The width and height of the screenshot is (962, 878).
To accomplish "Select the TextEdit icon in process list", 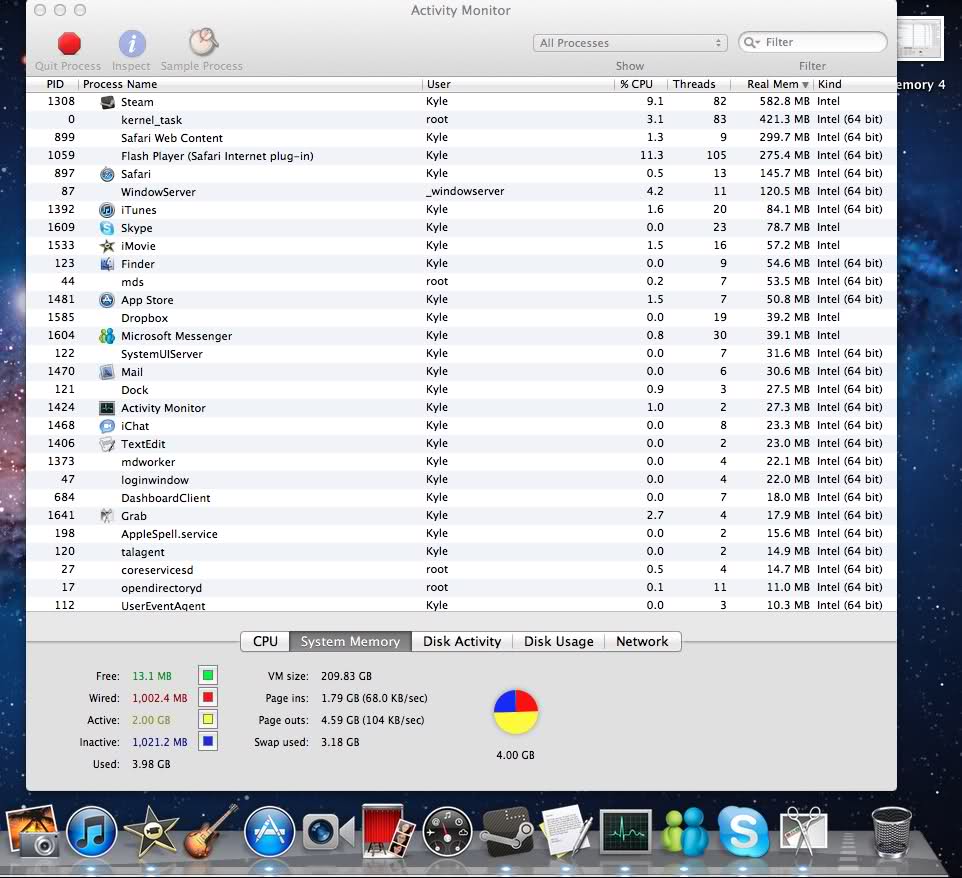I will pos(107,444).
